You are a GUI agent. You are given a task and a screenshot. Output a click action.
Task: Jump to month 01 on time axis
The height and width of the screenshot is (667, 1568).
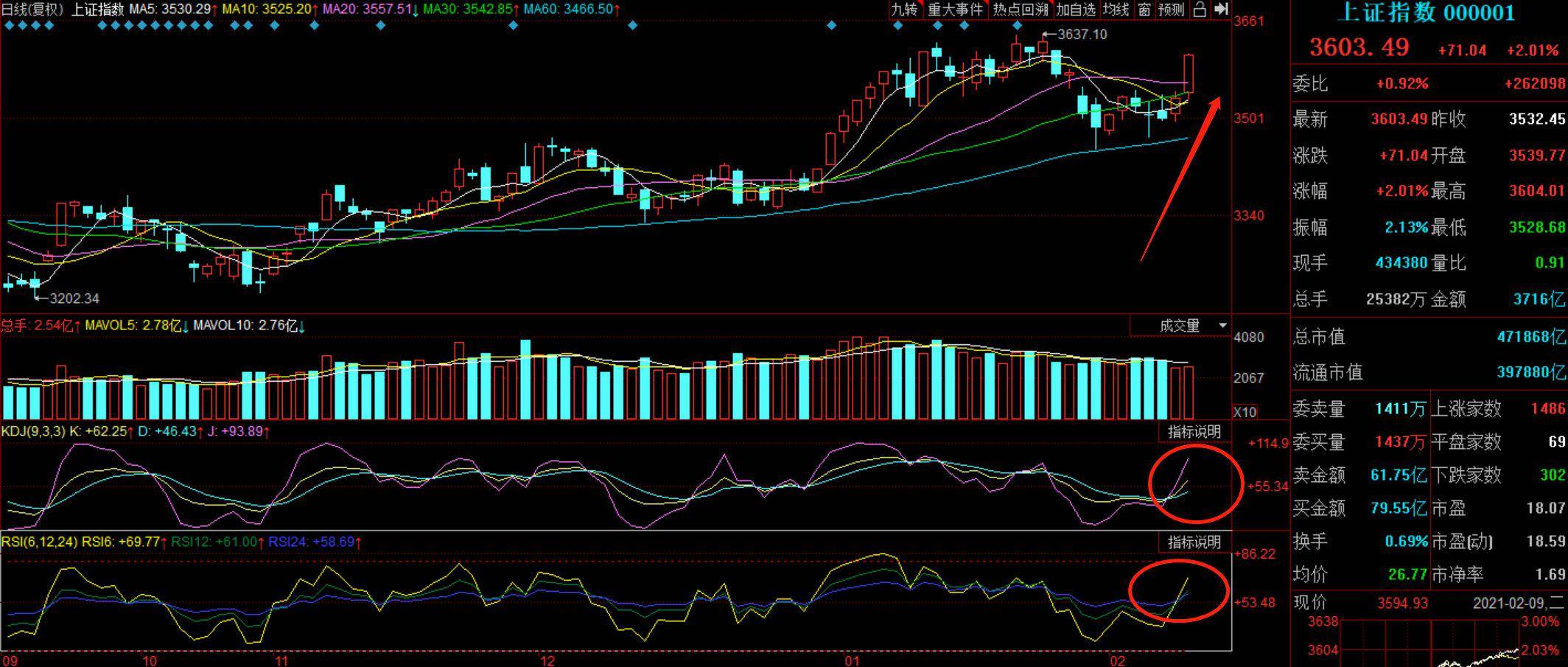pos(853,660)
